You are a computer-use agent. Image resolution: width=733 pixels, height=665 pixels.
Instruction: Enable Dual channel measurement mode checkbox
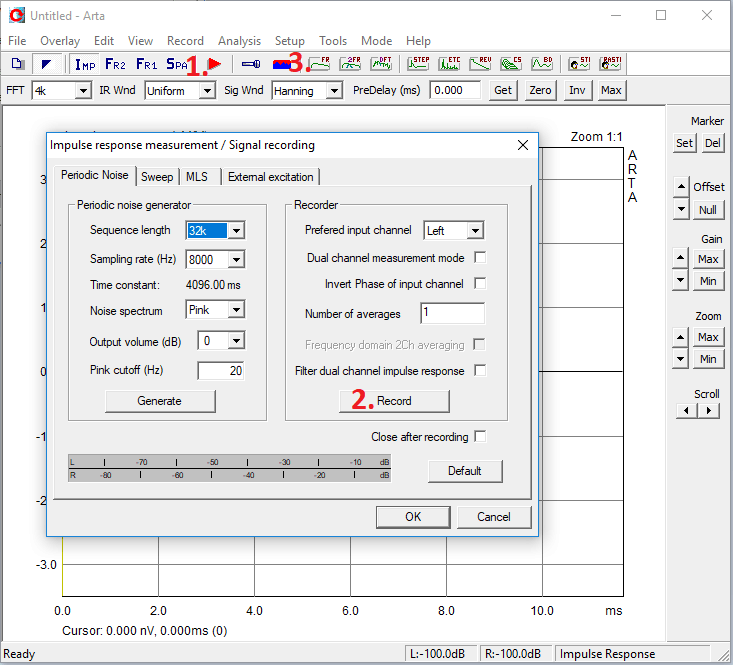pos(480,258)
